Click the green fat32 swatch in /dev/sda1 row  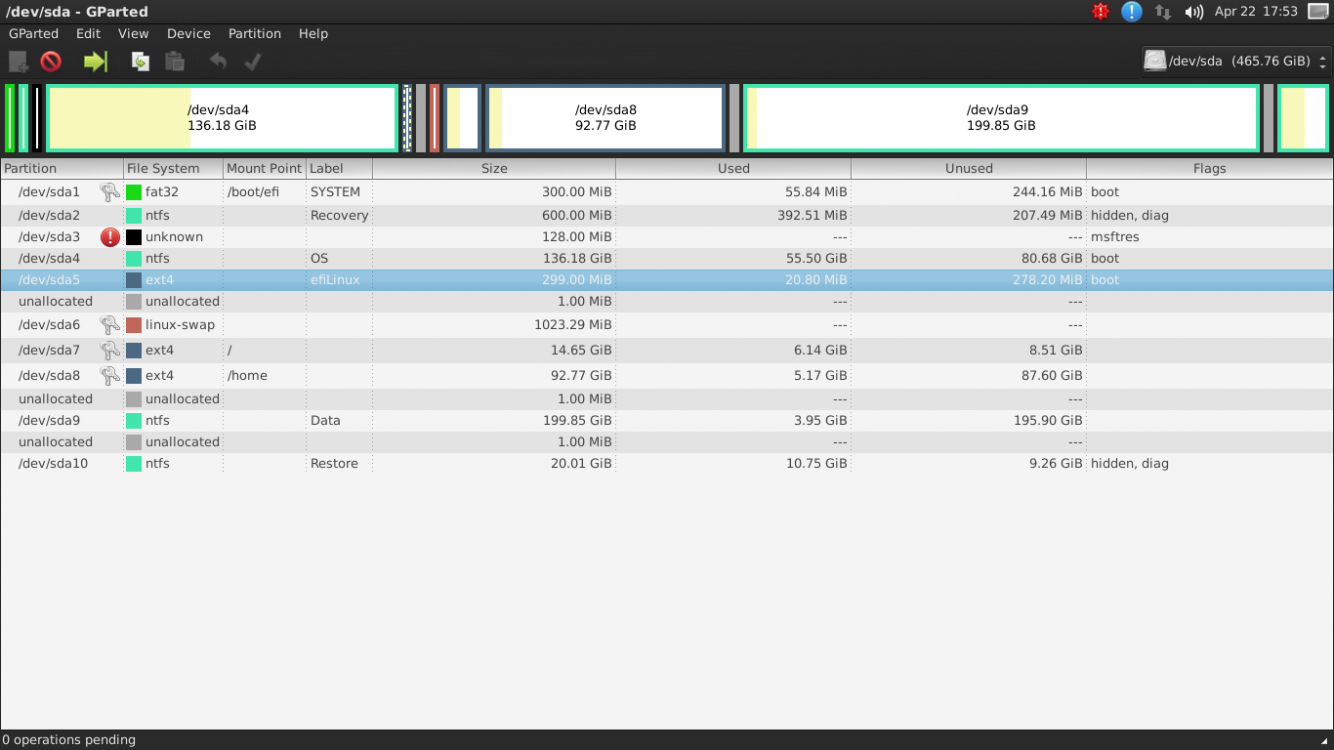pos(133,192)
